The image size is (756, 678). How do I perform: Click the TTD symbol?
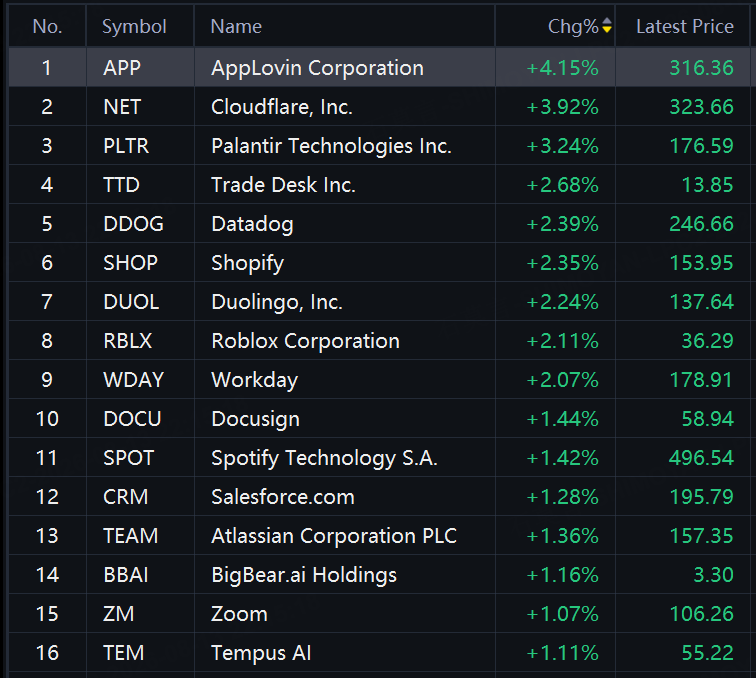[121, 185]
